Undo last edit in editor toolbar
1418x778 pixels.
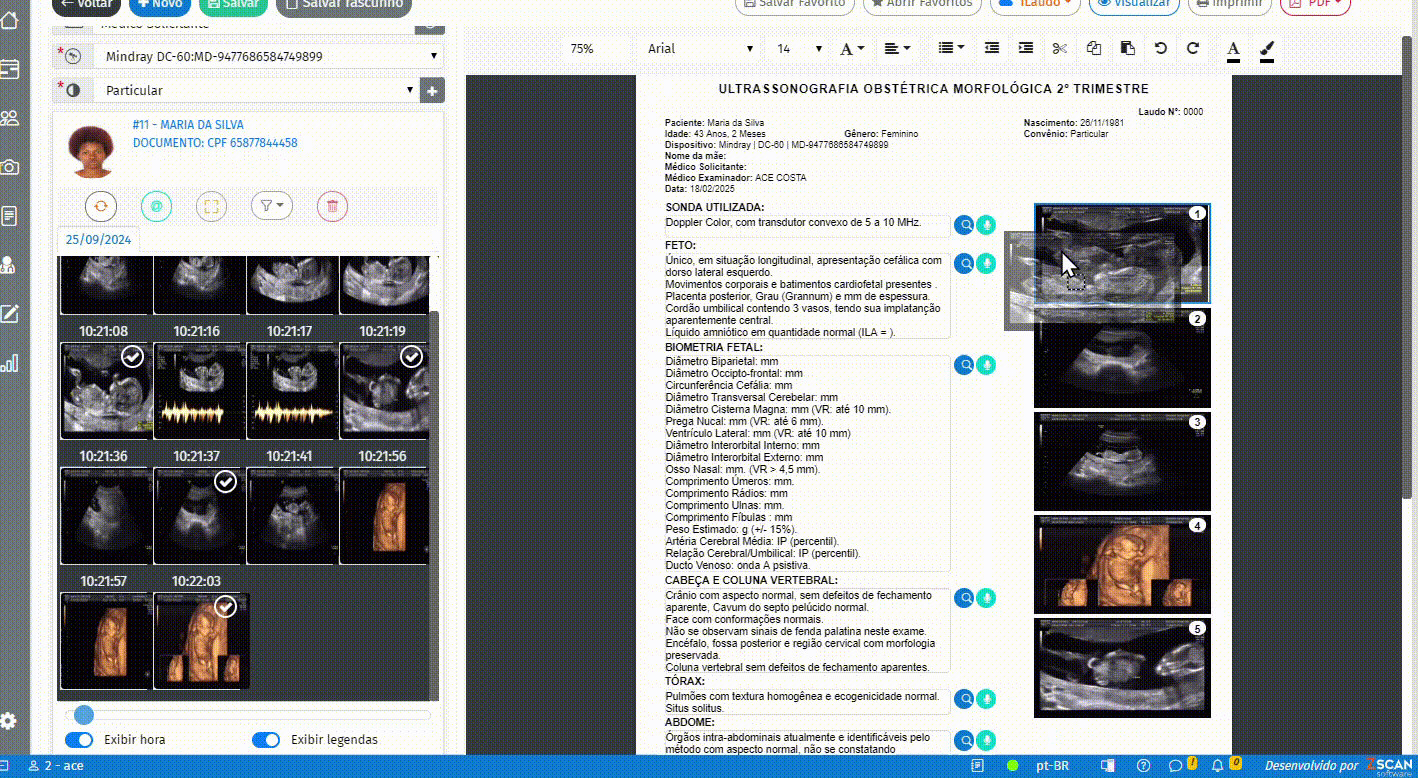click(1160, 48)
